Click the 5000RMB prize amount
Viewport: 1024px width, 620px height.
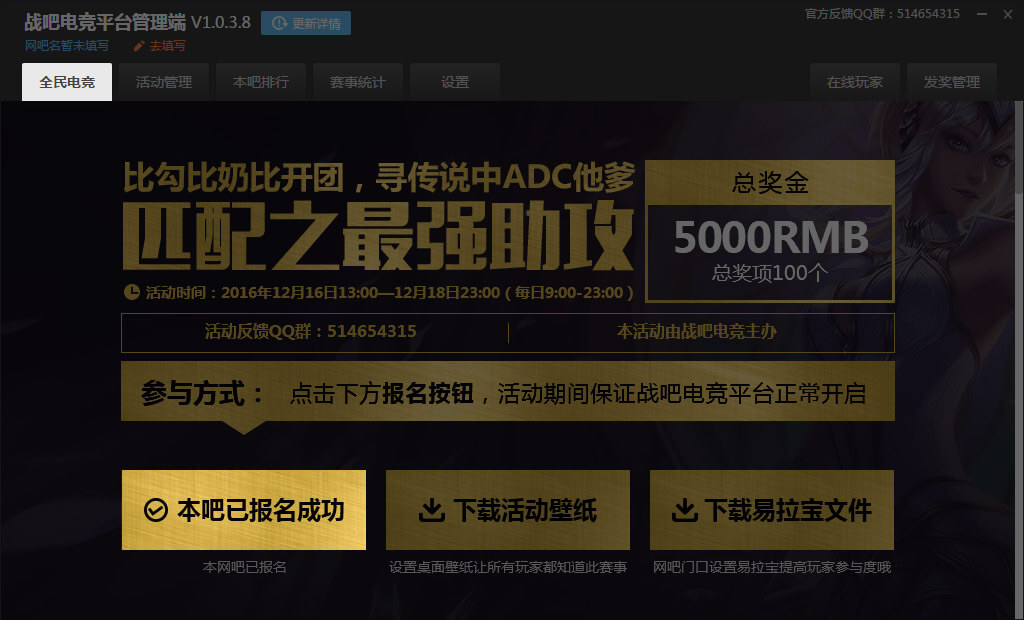(x=771, y=237)
